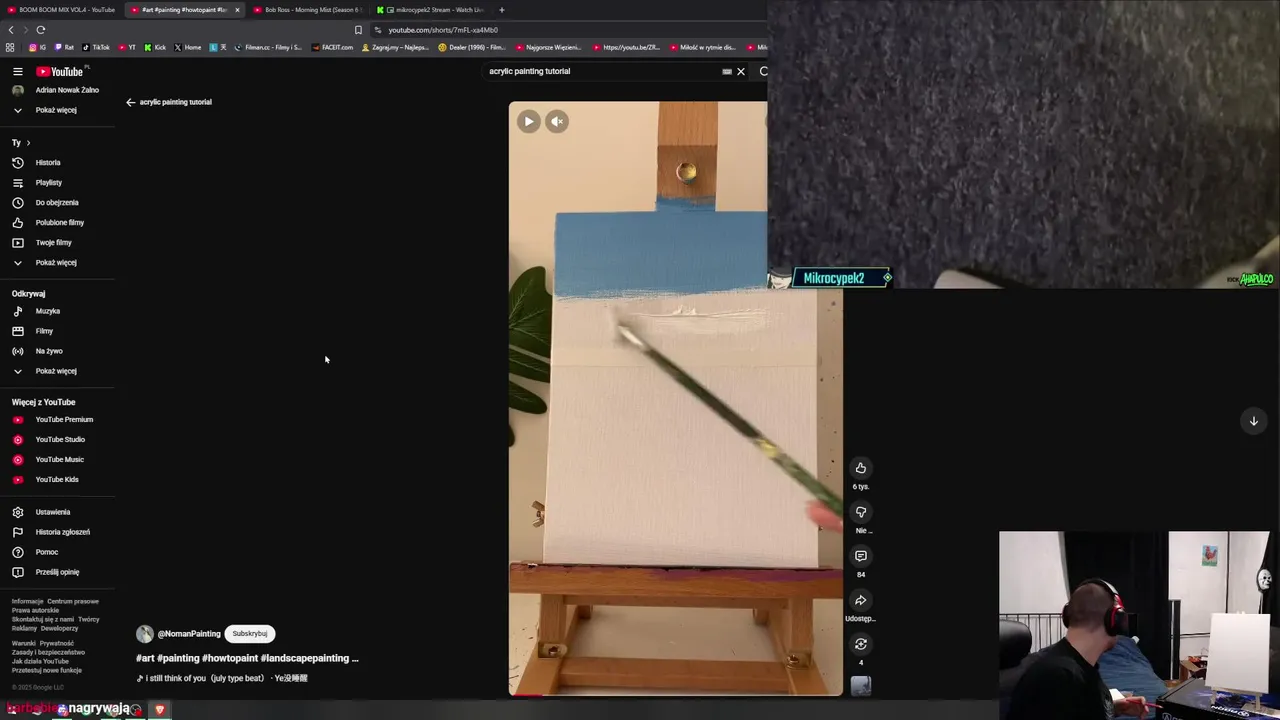Image resolution: width=1280 pixels, height=720 pixels.
Task: Unmute the Shorts video sound
Action: (557, 121)
